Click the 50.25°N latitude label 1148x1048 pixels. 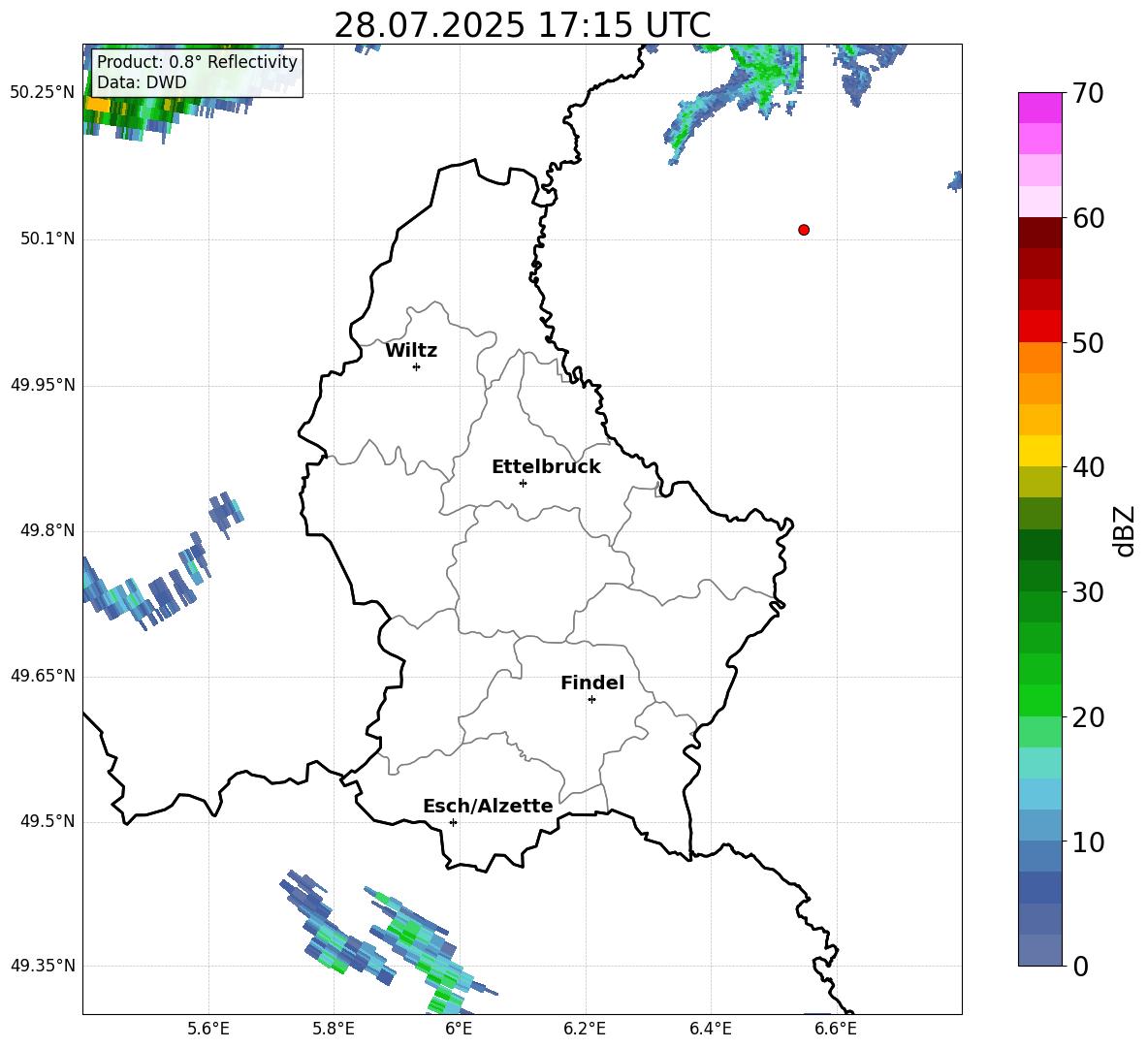click(43, 93)
